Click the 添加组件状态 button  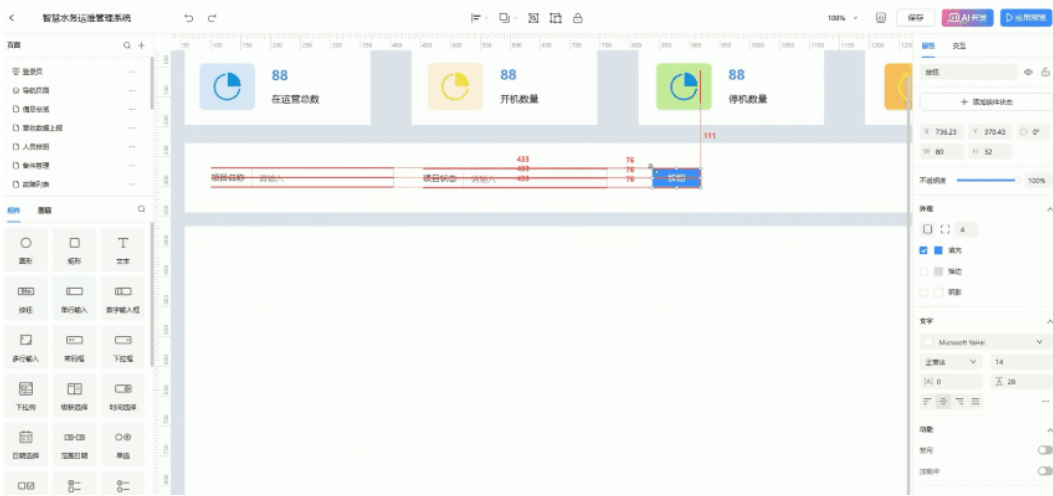pos(985,102)
